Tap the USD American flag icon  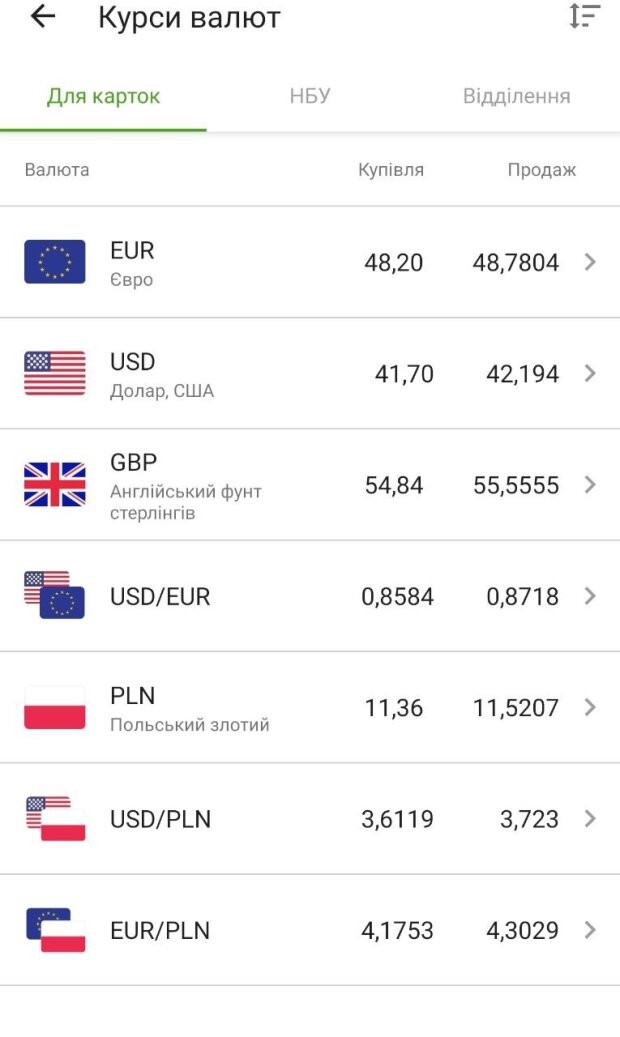coord(55,374)
